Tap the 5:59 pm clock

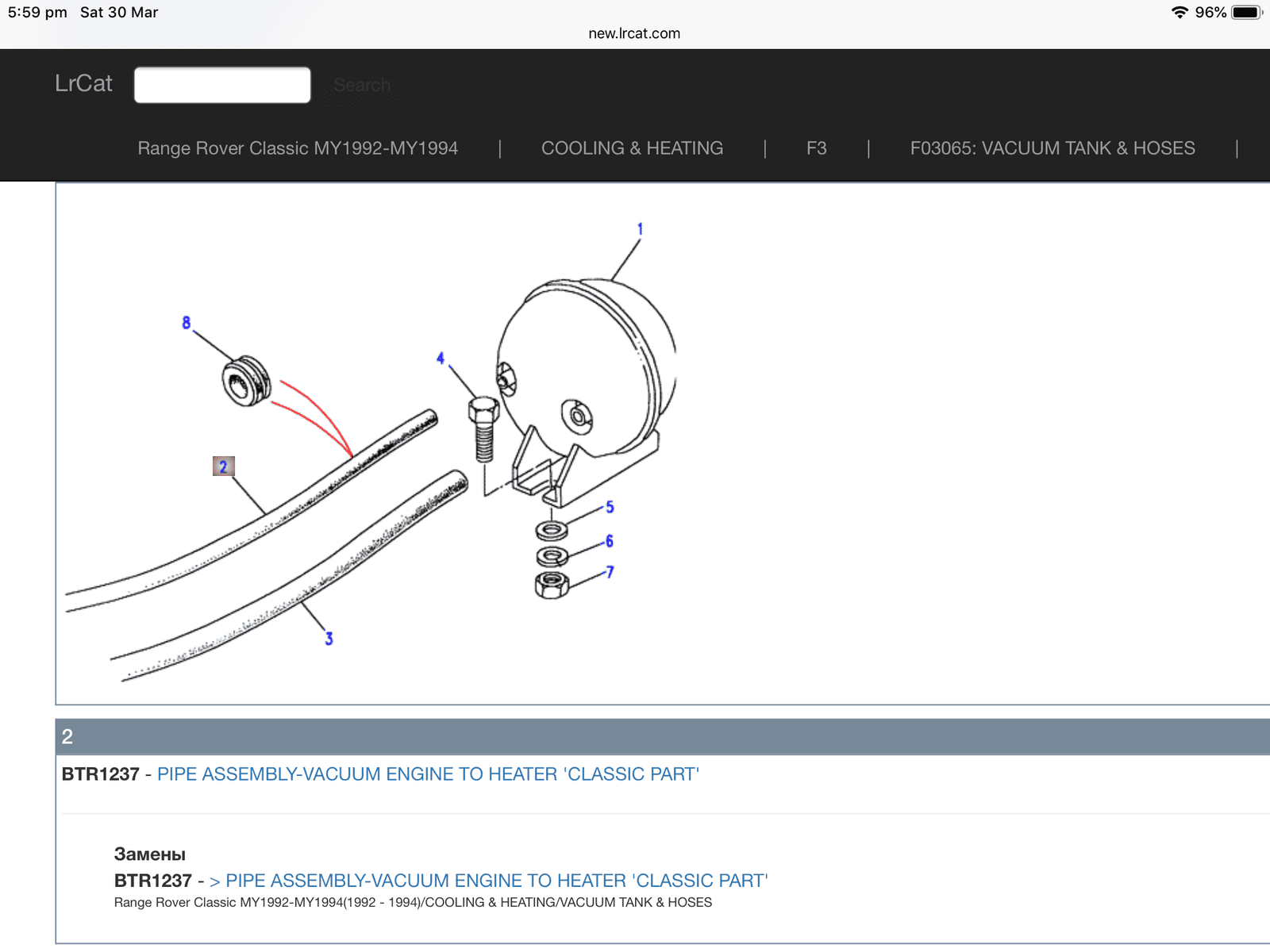click(37, 13)
